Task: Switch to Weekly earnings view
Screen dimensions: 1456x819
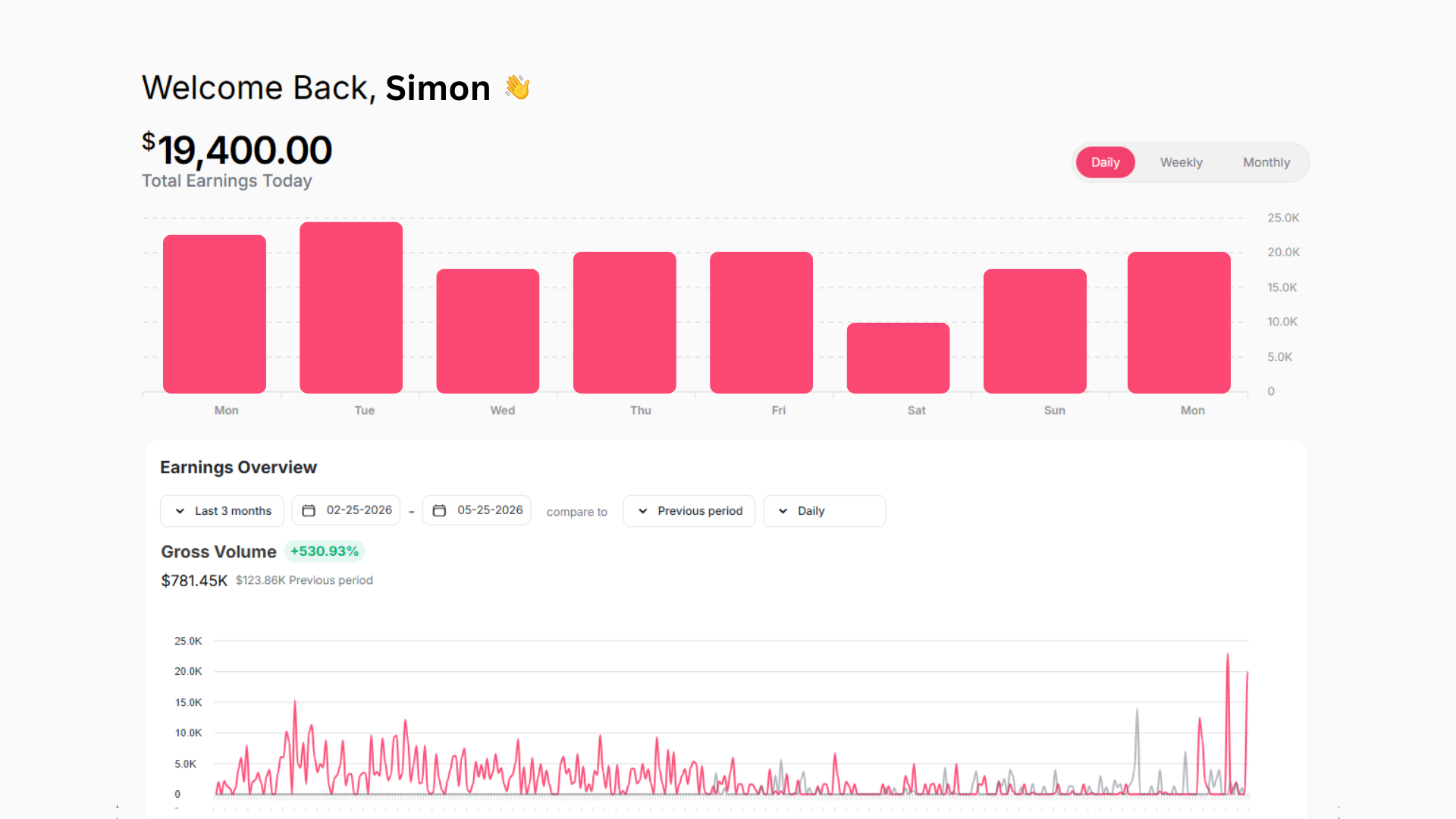Action: (1181, 162)
